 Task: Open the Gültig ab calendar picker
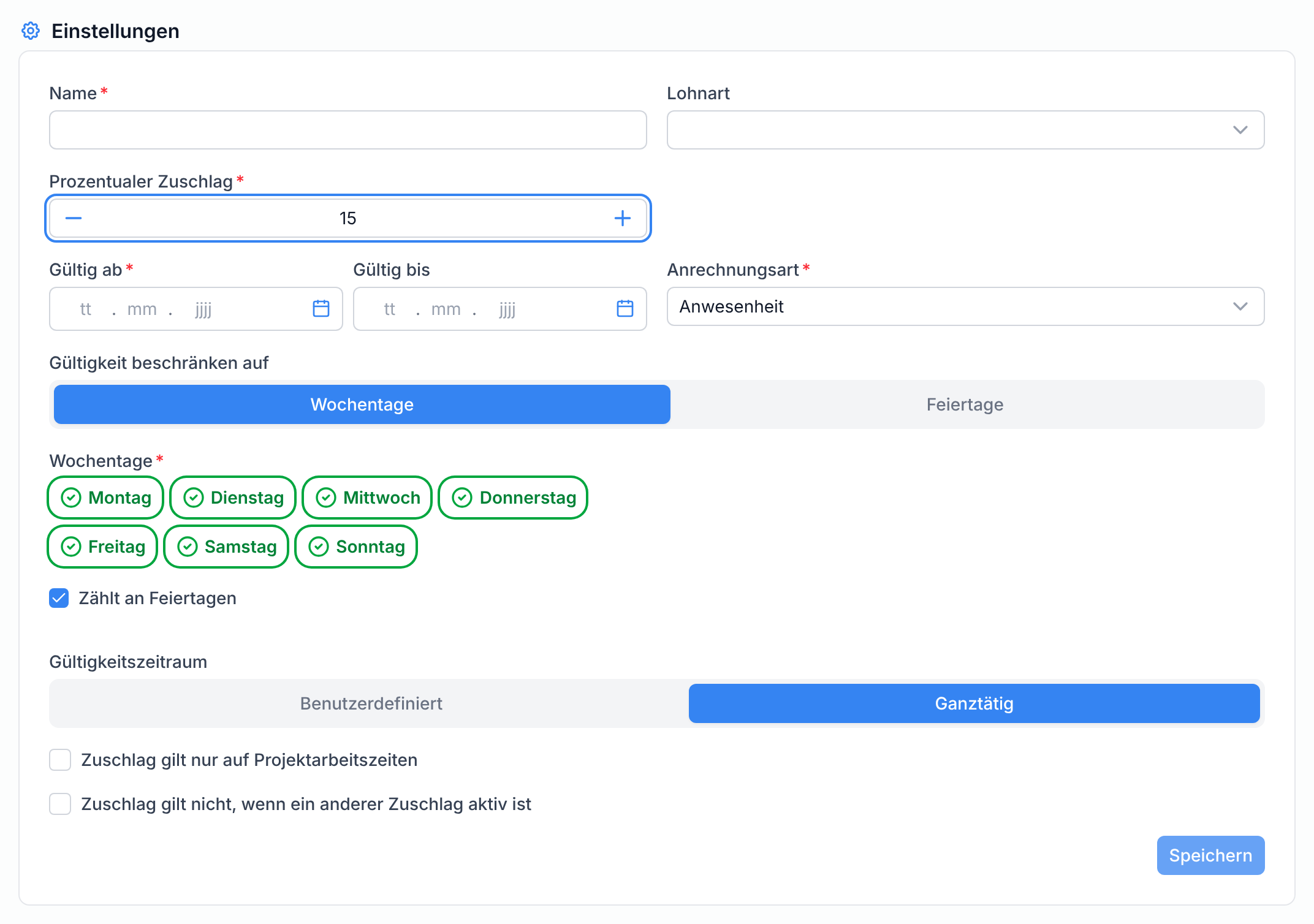point(321,309)
